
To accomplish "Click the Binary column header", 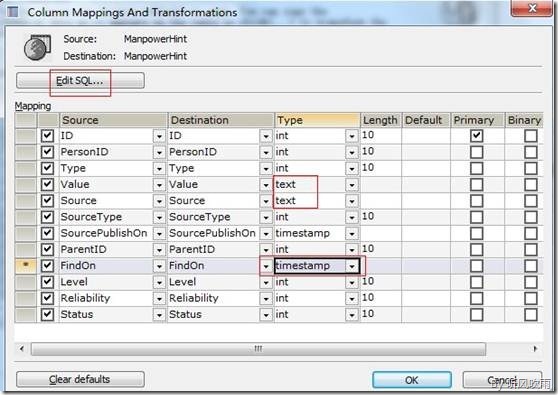I will 524,120.
